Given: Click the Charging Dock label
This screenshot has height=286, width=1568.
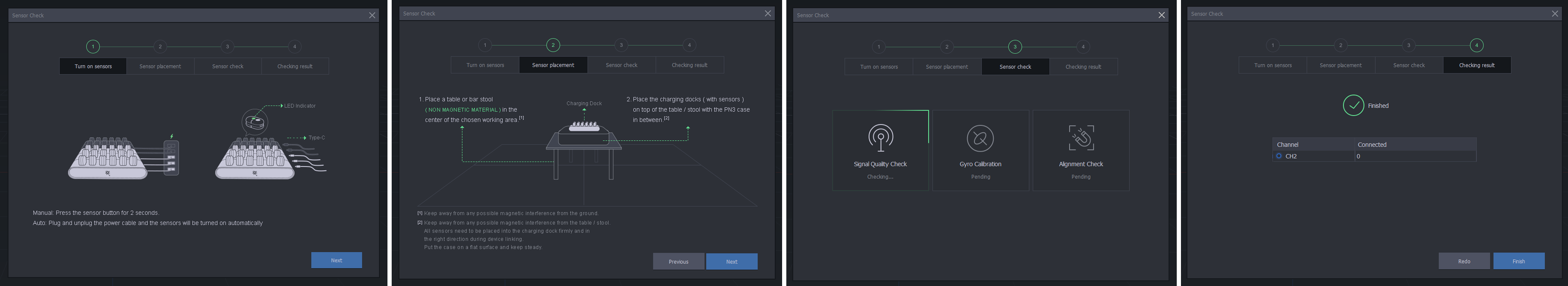Looking at the screenshot, I should click(584, 104).
